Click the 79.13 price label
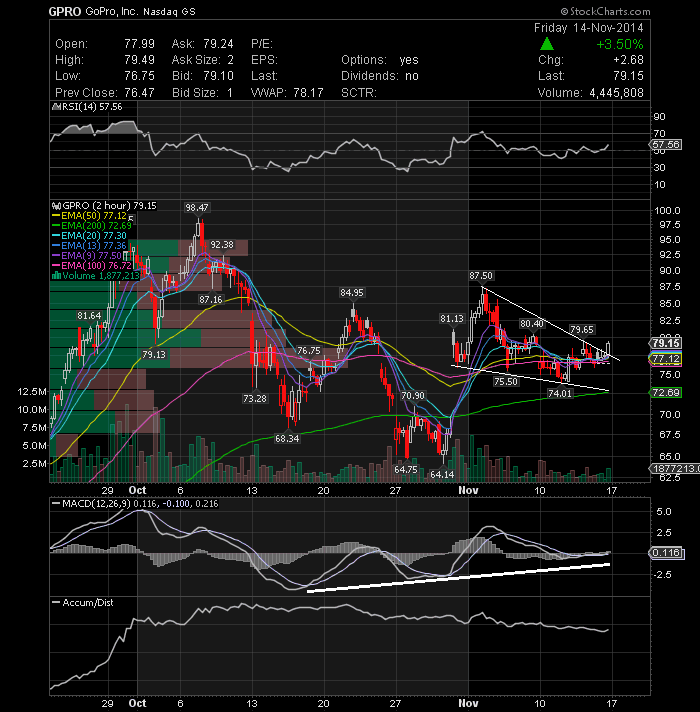The width and height of the screenshot is (700, 712). [x=154, y=354]
